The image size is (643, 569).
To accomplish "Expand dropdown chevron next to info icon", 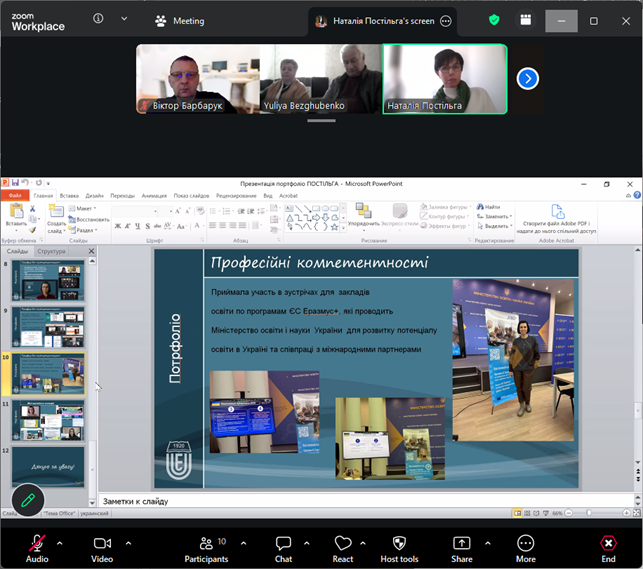I will coord(124,19).
